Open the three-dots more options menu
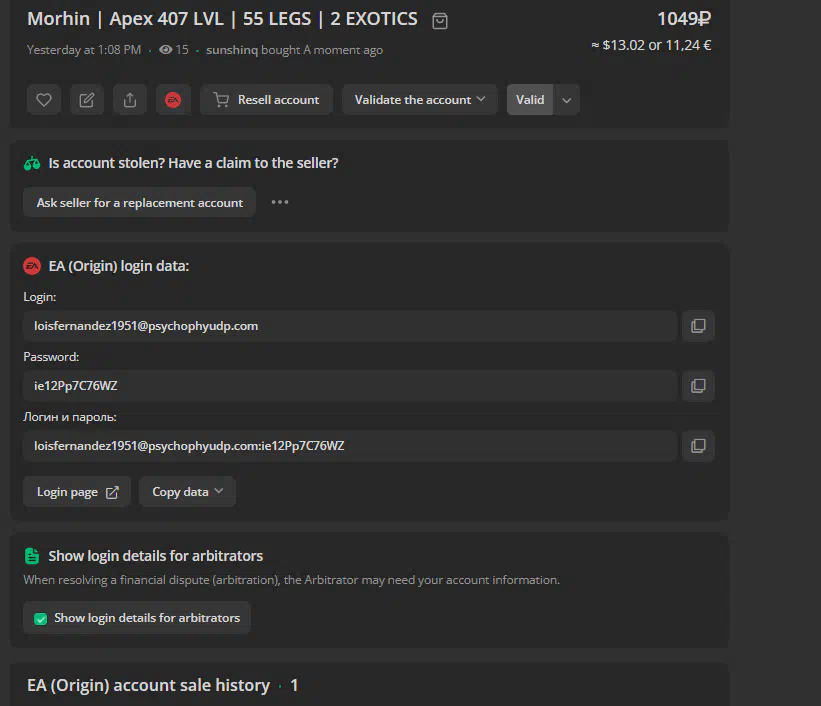 [x=280, y=202]
